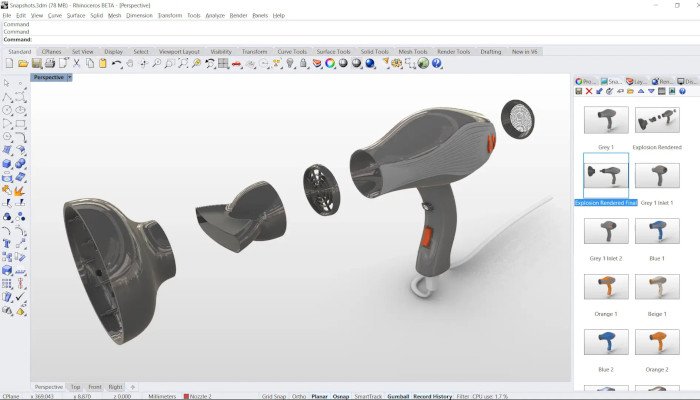Image resolution: width=700 pixels, height=400 pixels.
Task: Click the Cut scissors icon
Action: [x=76, y=64]
